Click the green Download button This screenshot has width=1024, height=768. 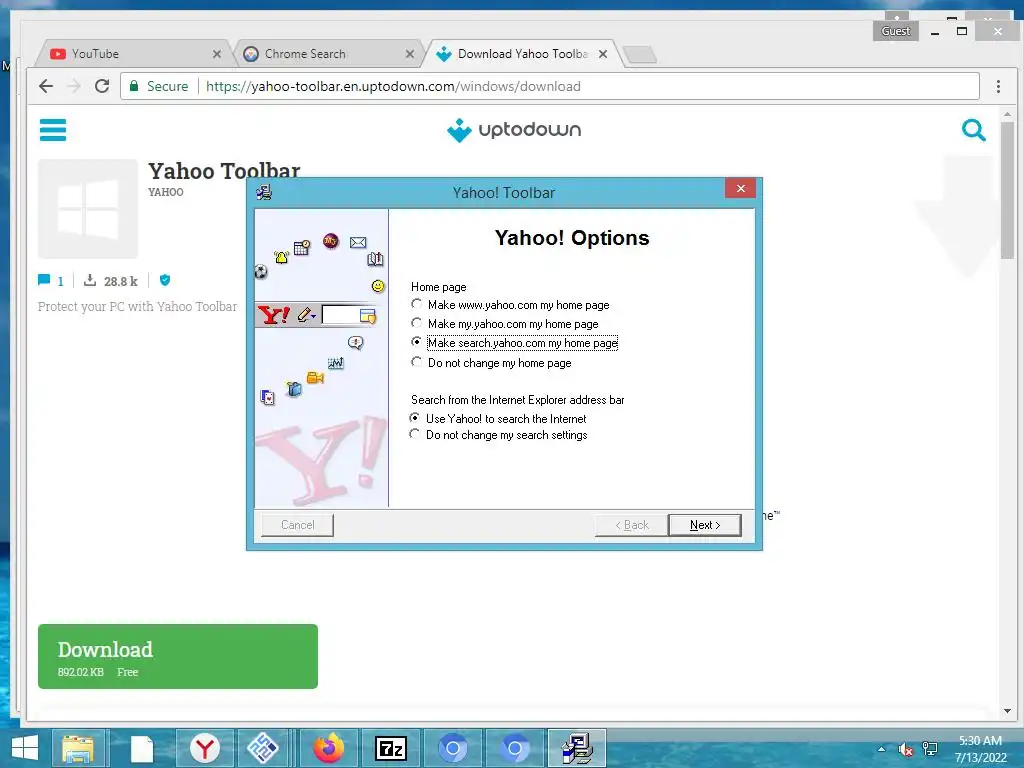(178, 656)
